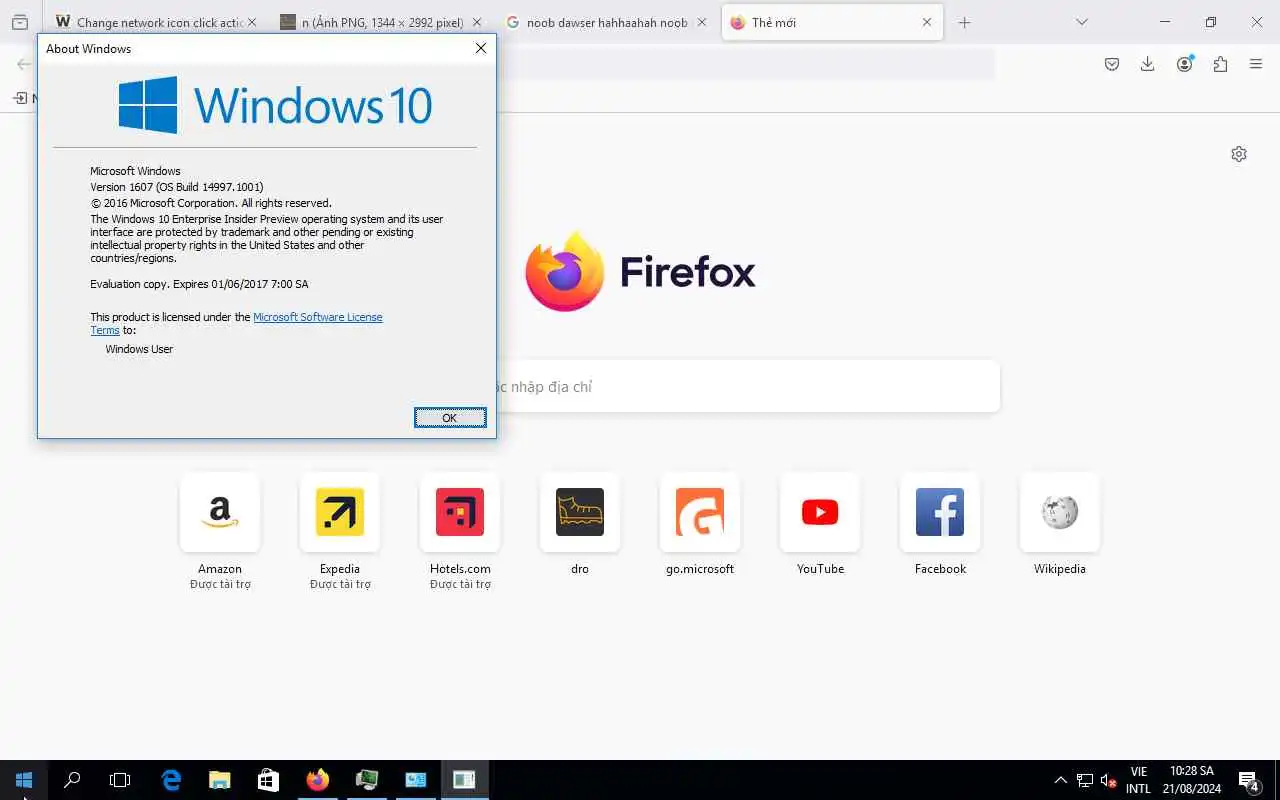This screenshot has width=1280, height=800.
Task: Open the Facebook shortcut tile
Action: coord(940,512)
